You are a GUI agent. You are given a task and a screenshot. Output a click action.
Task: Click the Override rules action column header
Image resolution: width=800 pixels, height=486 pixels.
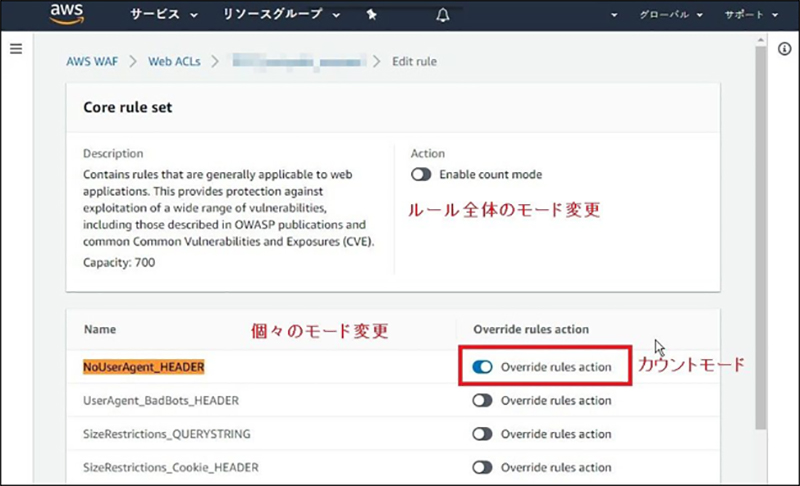pos(531,329)
